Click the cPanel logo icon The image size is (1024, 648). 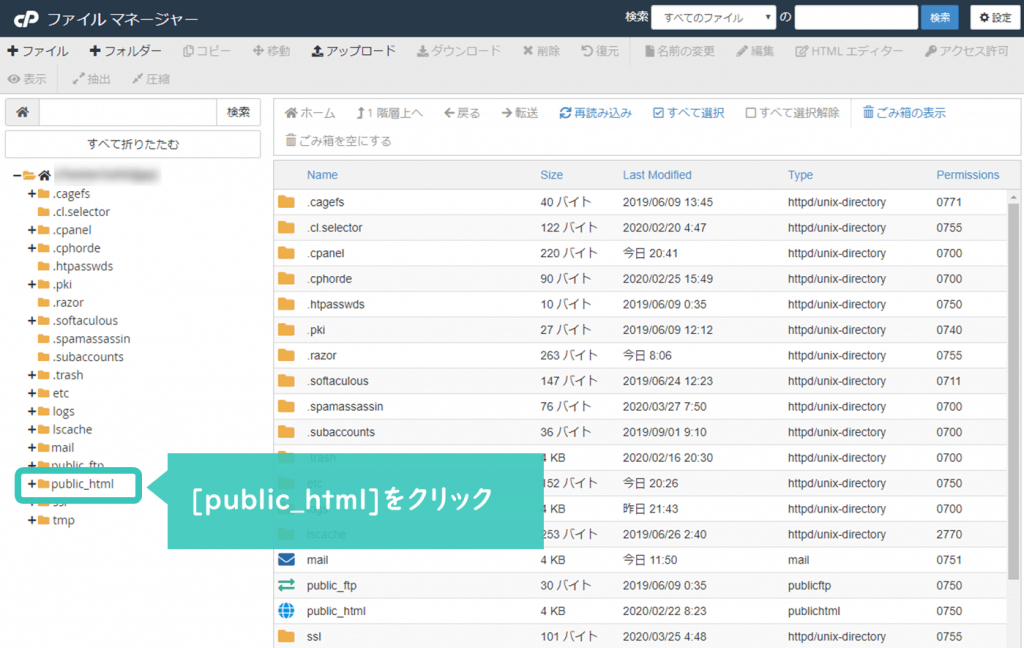click(26, 19)
